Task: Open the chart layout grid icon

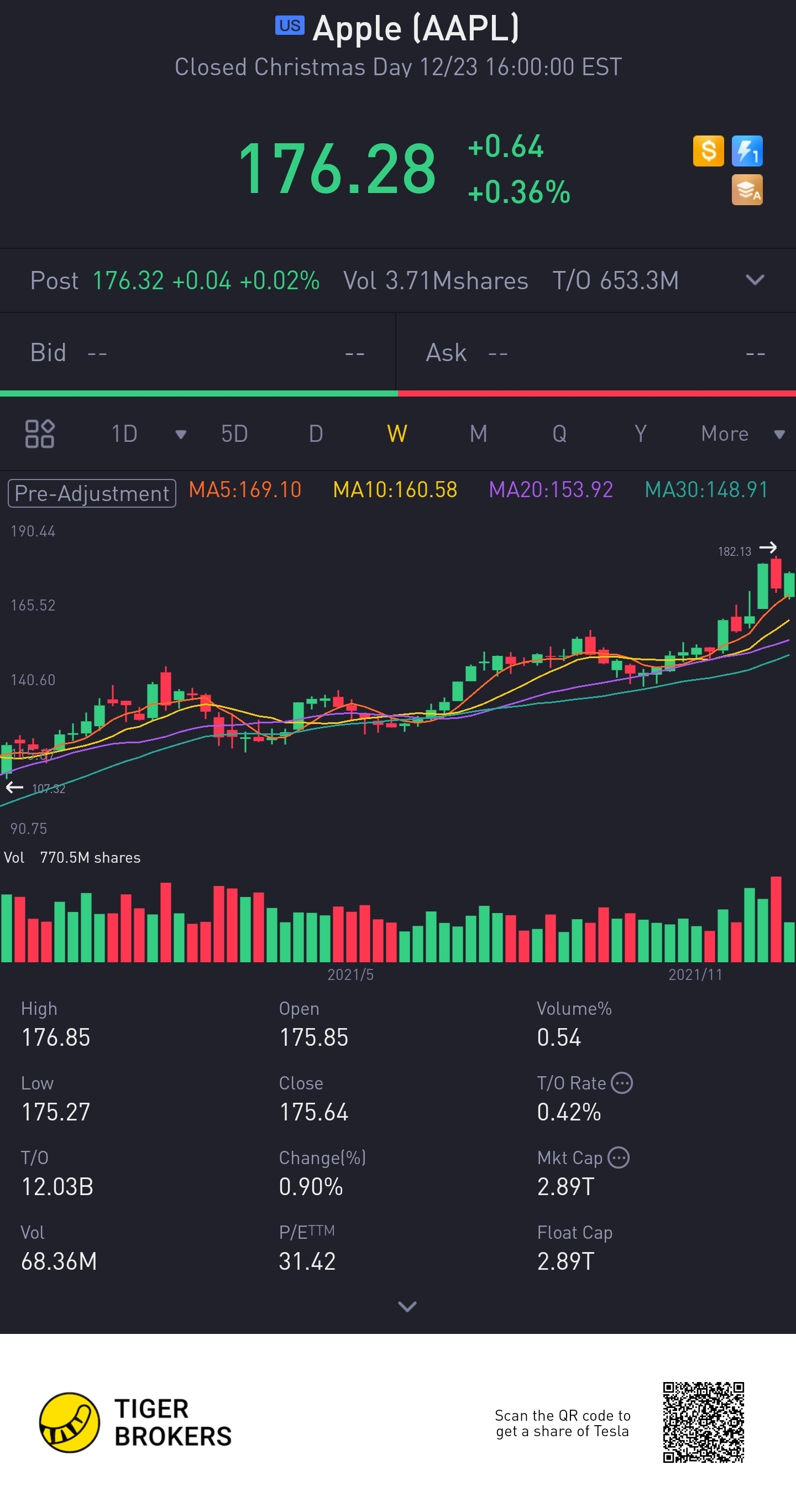Action: coord(40,434)
